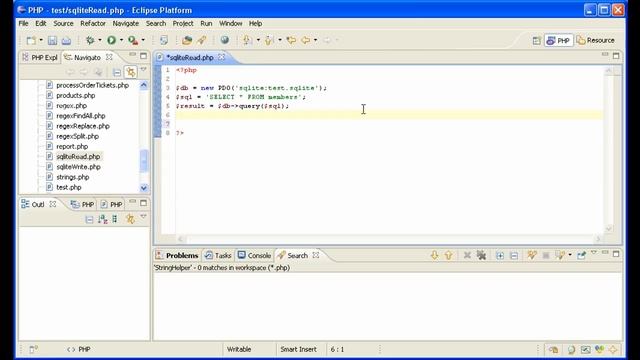Select products.php in Navigator

coord(76,95)
